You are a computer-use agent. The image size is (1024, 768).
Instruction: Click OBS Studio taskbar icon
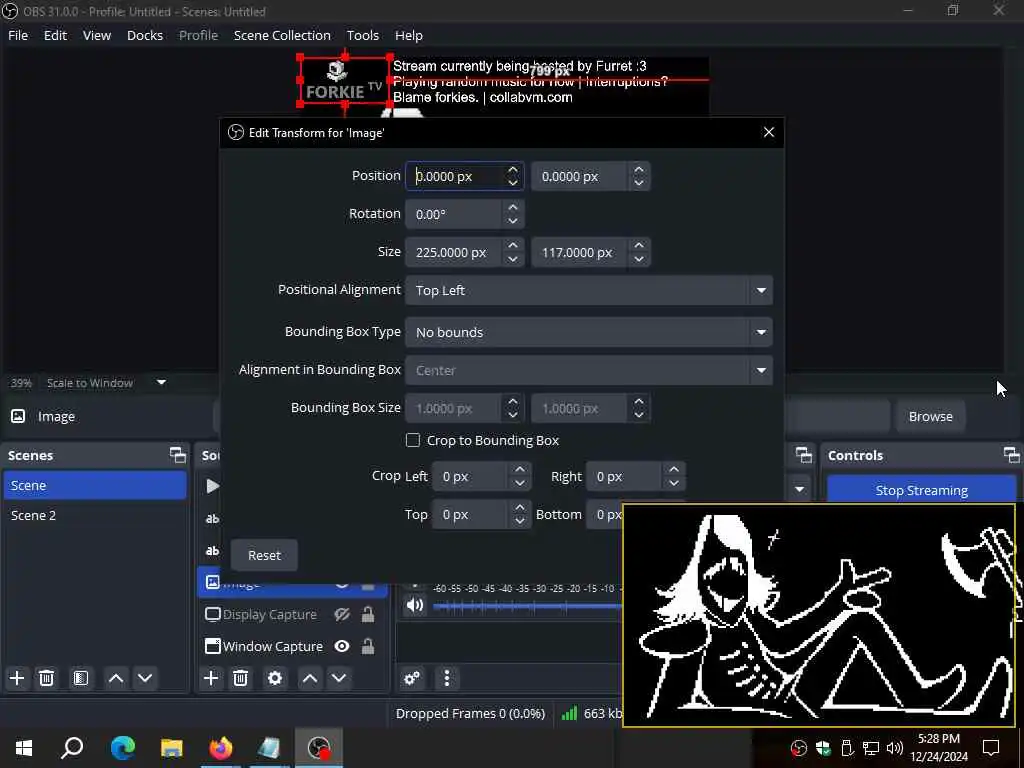319,748
